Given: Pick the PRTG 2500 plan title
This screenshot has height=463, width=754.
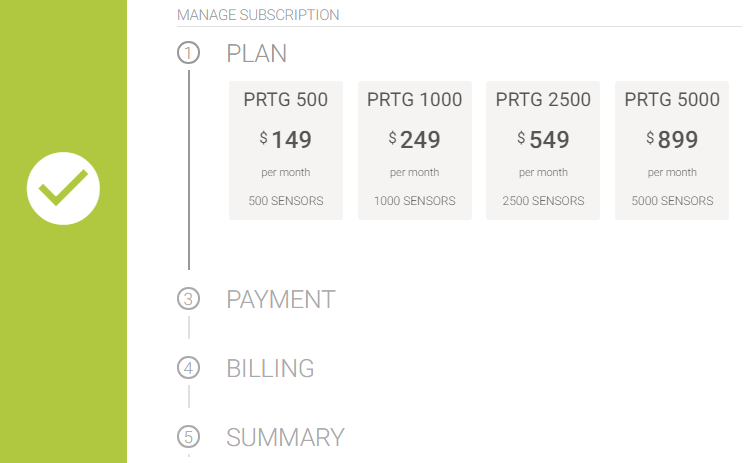Looking at the screenshot, I should tap(543, 100).
